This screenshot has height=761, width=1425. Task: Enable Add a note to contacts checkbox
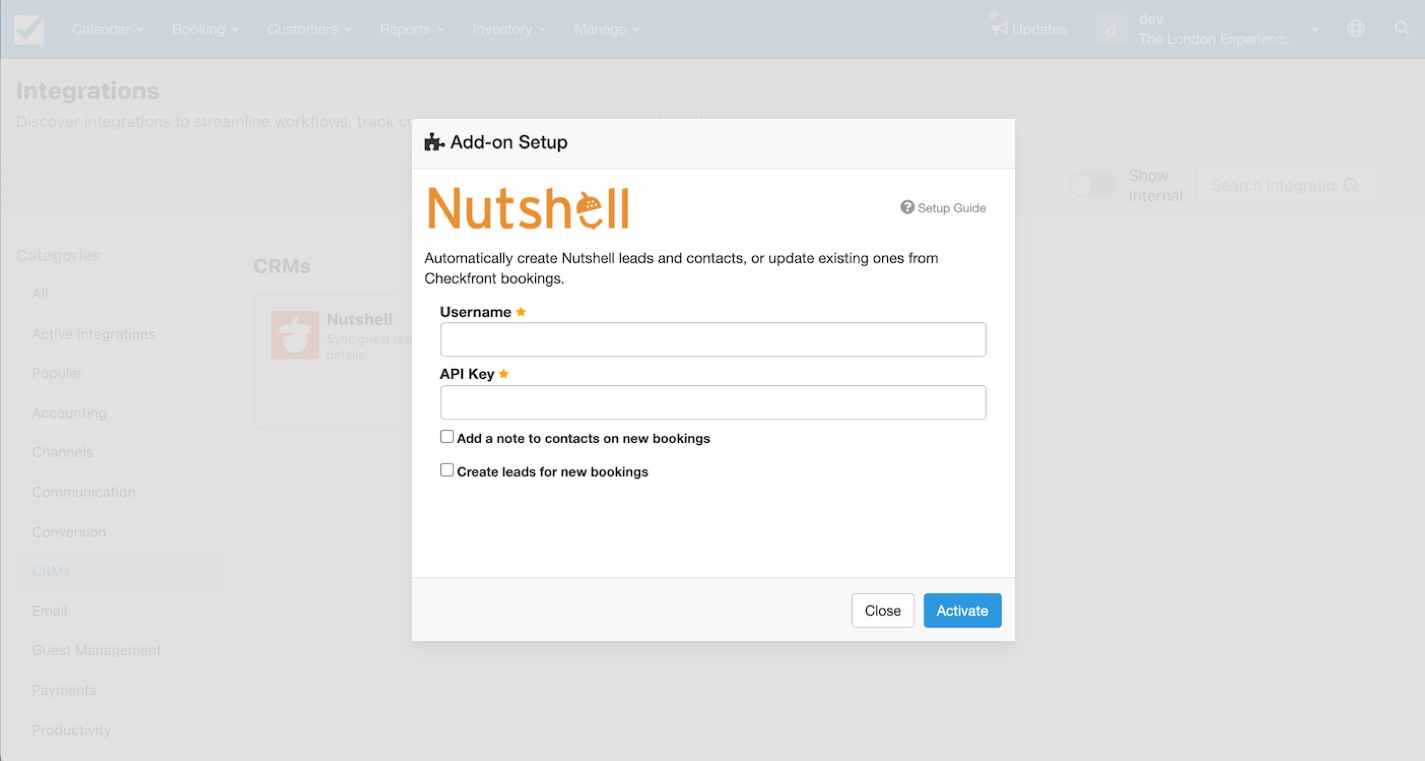click(x=447, y=437)
